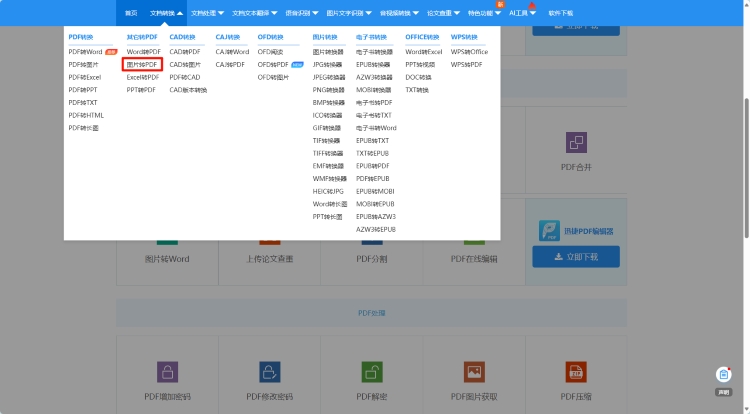This screenshot has height=414, width=750.
Task: Select 图片转PDF in the menu
Action: pos(142,64)
